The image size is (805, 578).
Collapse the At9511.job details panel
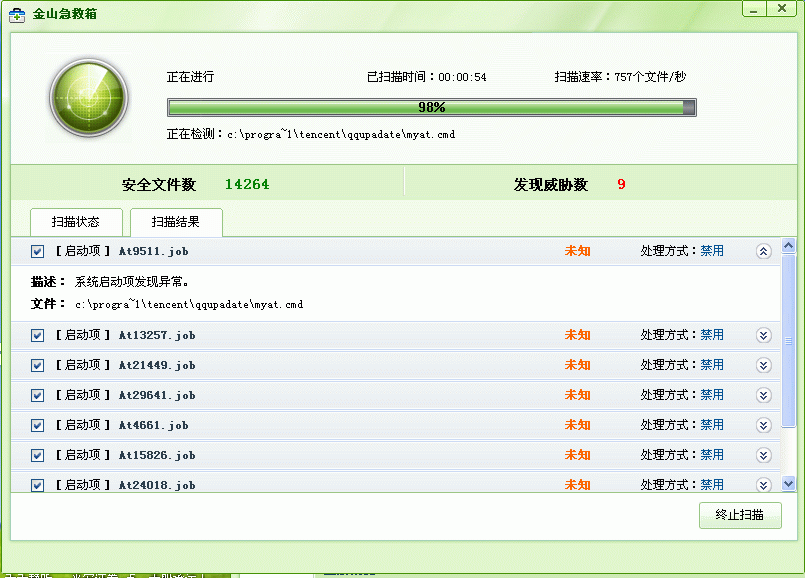tap(763, 252)
